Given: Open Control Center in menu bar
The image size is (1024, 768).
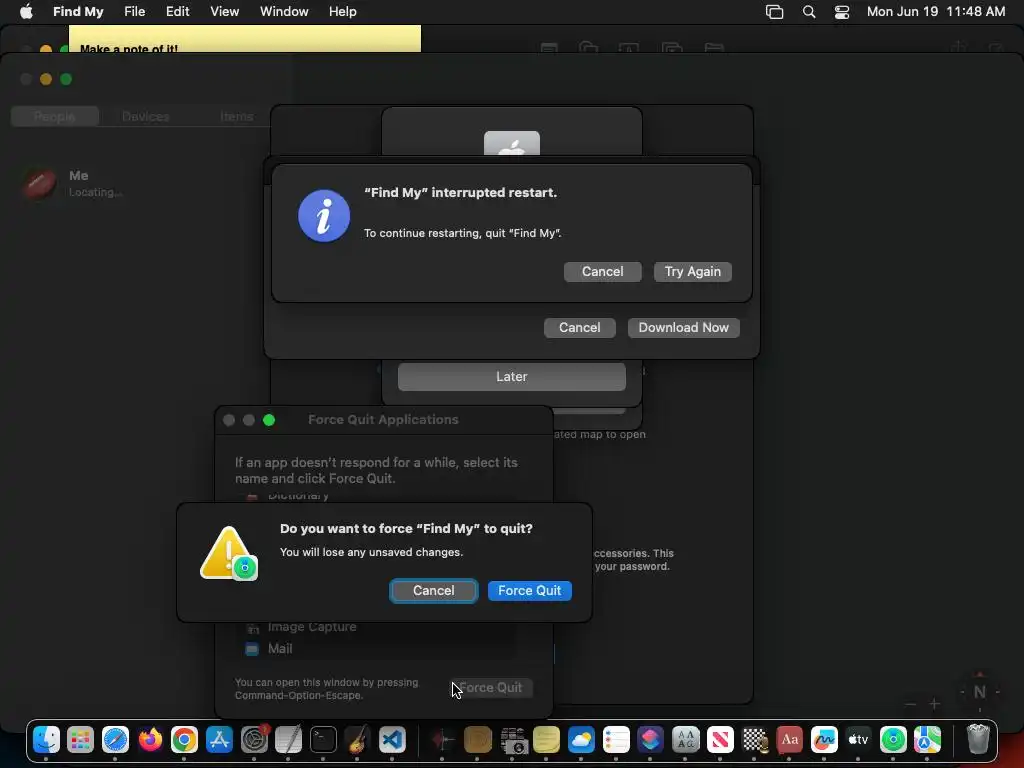Looking at the screenshot, I should (842, 12).
